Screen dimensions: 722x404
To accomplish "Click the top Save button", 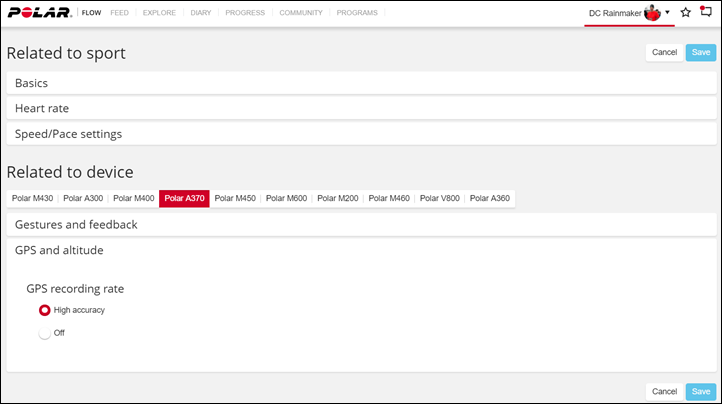I will tap(700, 52).
